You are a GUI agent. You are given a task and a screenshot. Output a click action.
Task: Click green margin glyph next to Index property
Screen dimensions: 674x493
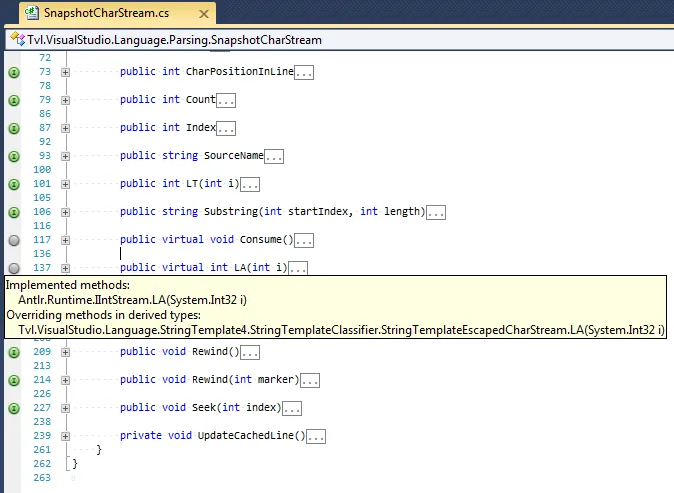[14, 128]
